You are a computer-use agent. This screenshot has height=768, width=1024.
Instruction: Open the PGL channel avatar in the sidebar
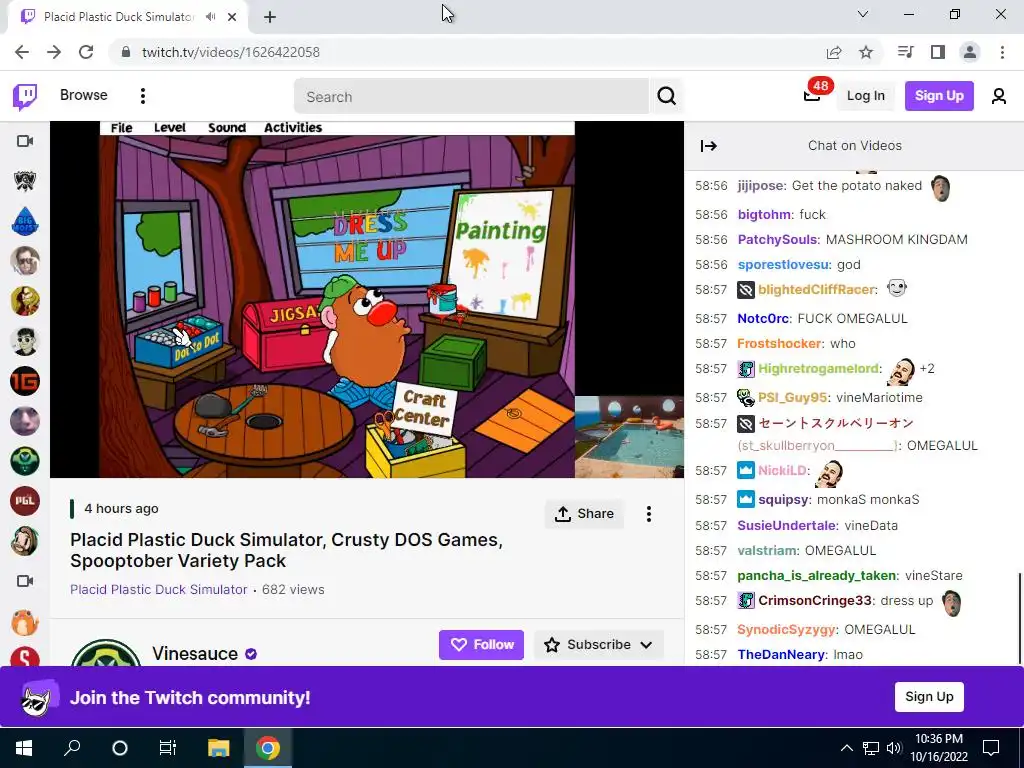pos(25,501)
